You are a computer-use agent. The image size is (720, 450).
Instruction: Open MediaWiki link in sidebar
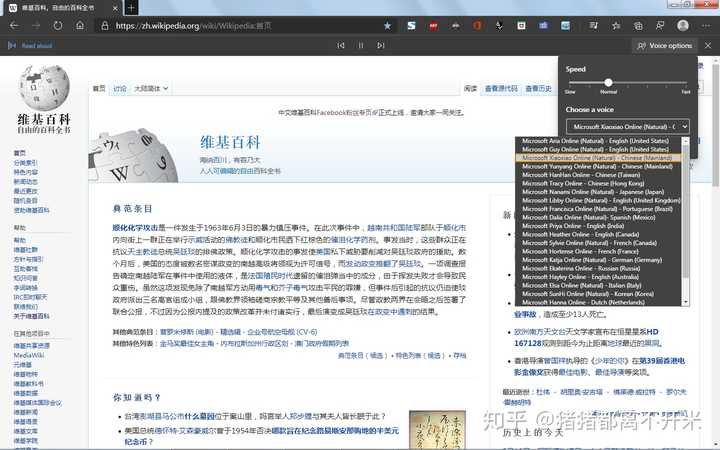coord(29,355)
